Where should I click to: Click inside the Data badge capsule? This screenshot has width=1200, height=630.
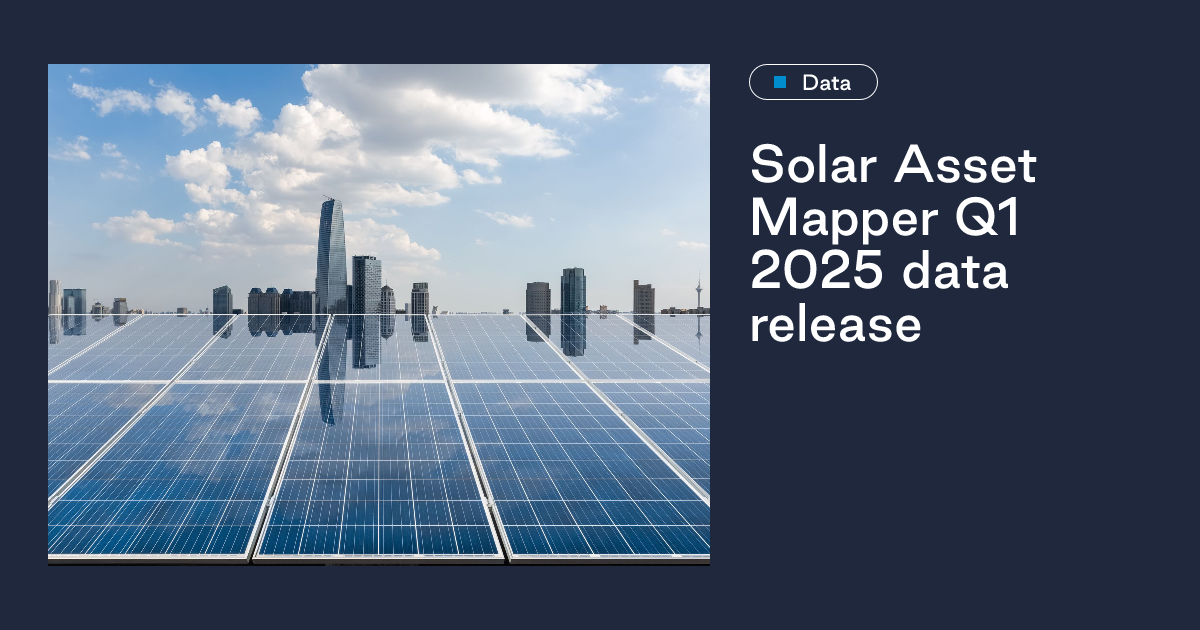(813, 82)
